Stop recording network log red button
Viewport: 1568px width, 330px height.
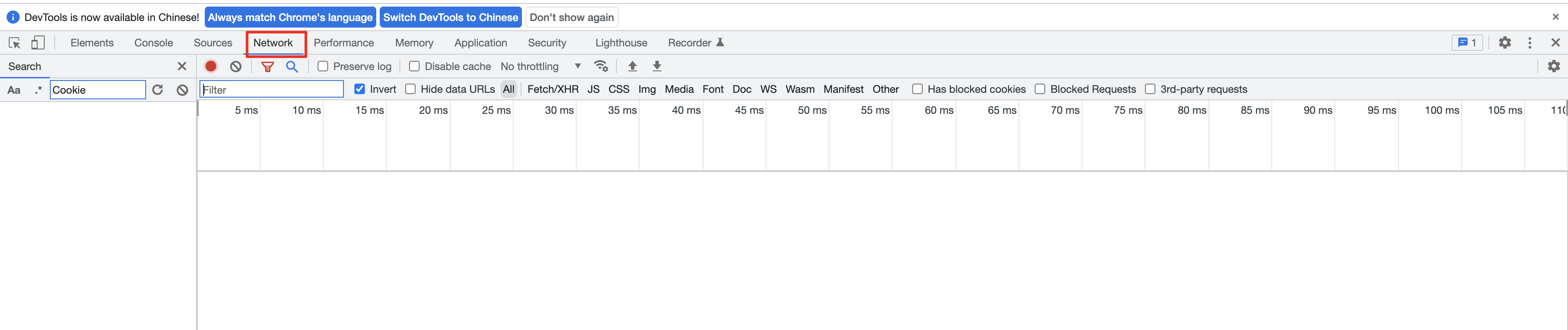click(x=210, y=67)
